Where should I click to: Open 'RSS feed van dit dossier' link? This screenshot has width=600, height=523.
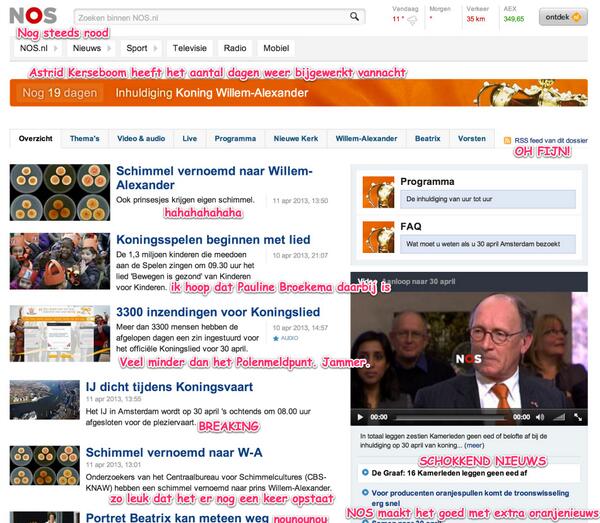pyautogui.click(x=551, y=140)
